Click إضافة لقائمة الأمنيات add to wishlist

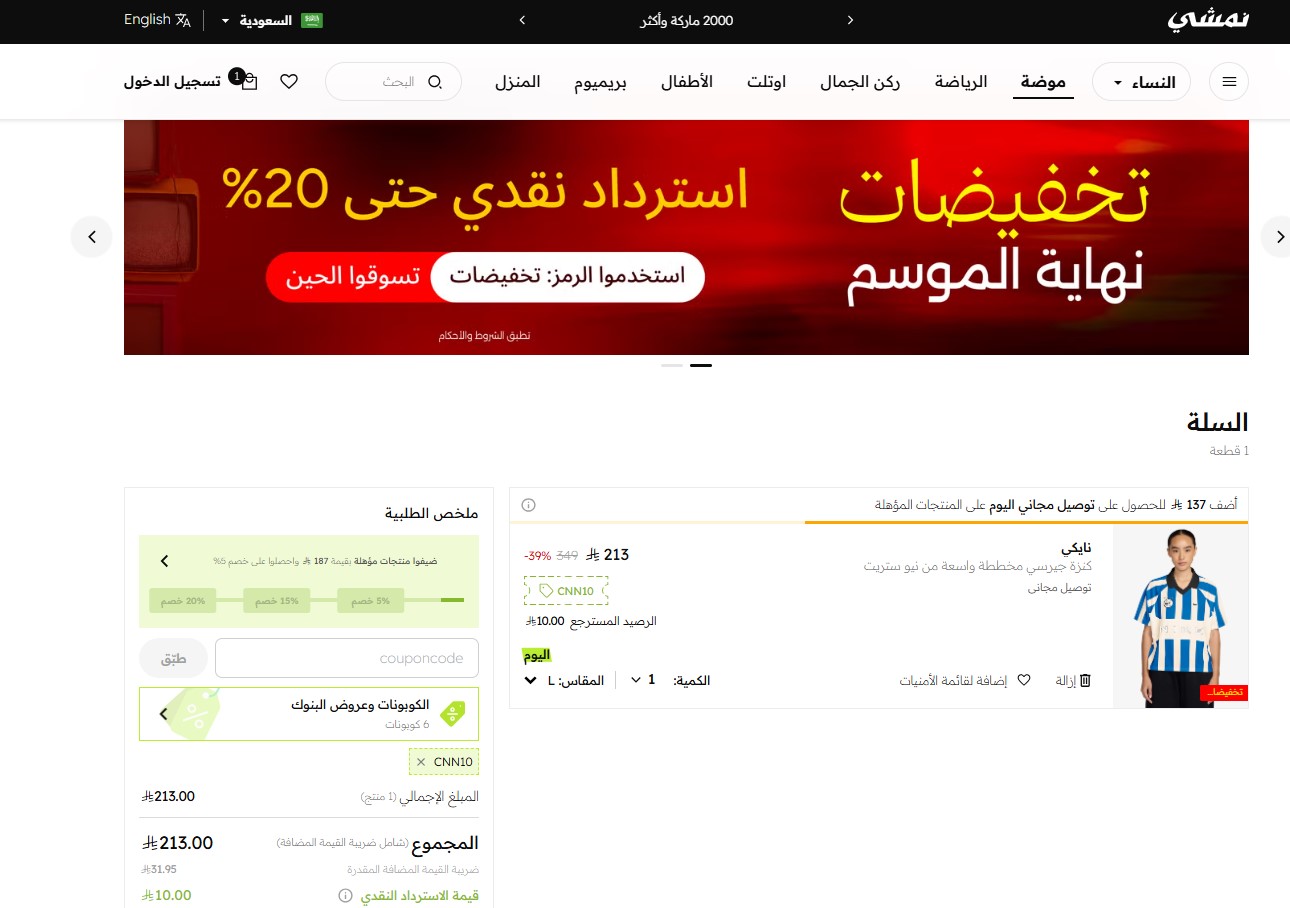click(953, 680)
